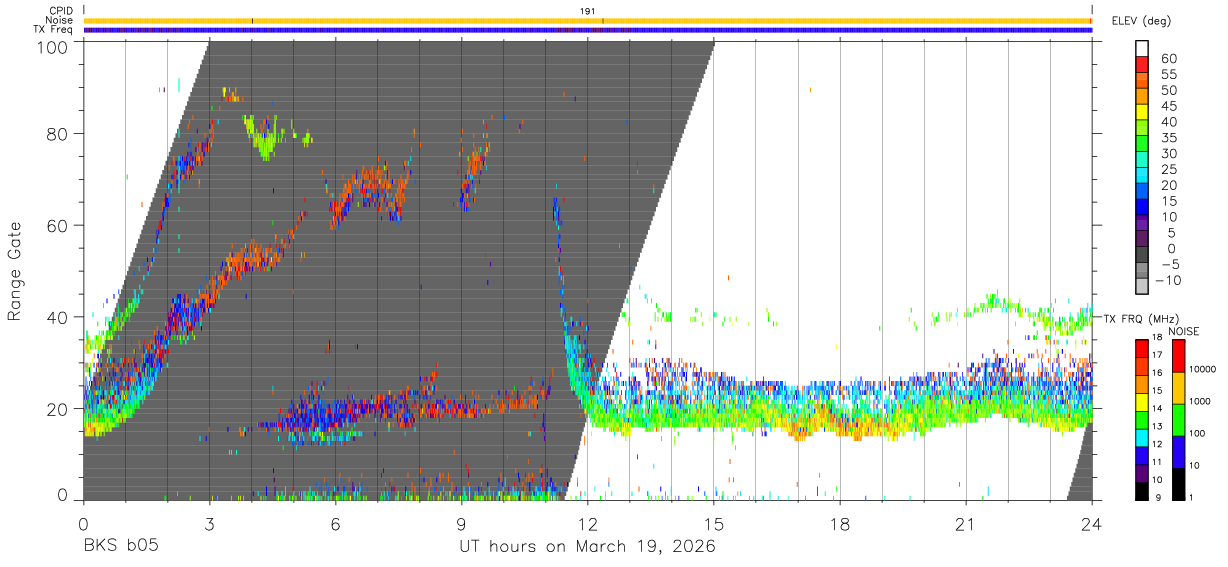The width and height of the screenshot is (1228, 567).
Task: Click the 1 tick on the NOISE colorbar
Action: coord(1191,499)
